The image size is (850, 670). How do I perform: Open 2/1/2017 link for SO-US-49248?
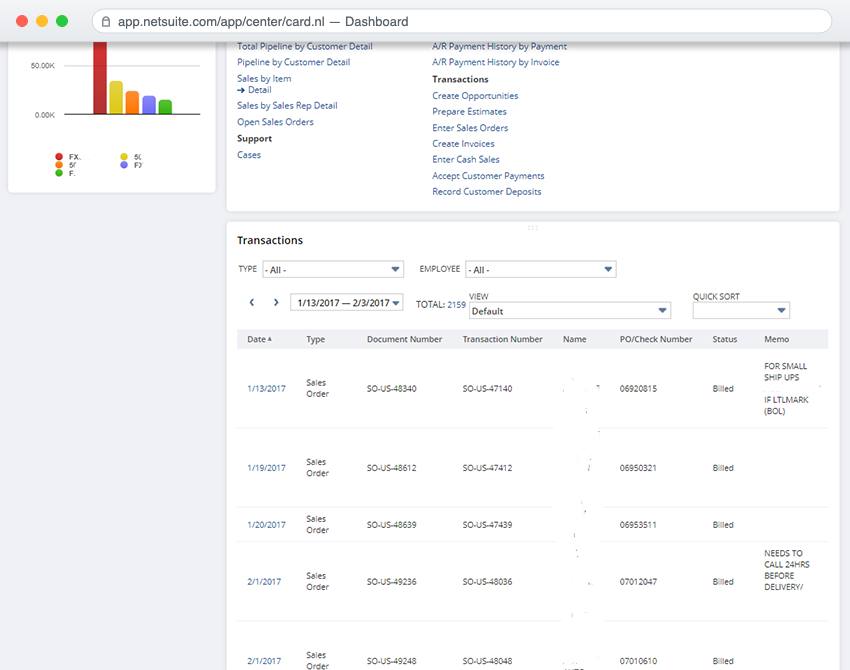[264, 661]
